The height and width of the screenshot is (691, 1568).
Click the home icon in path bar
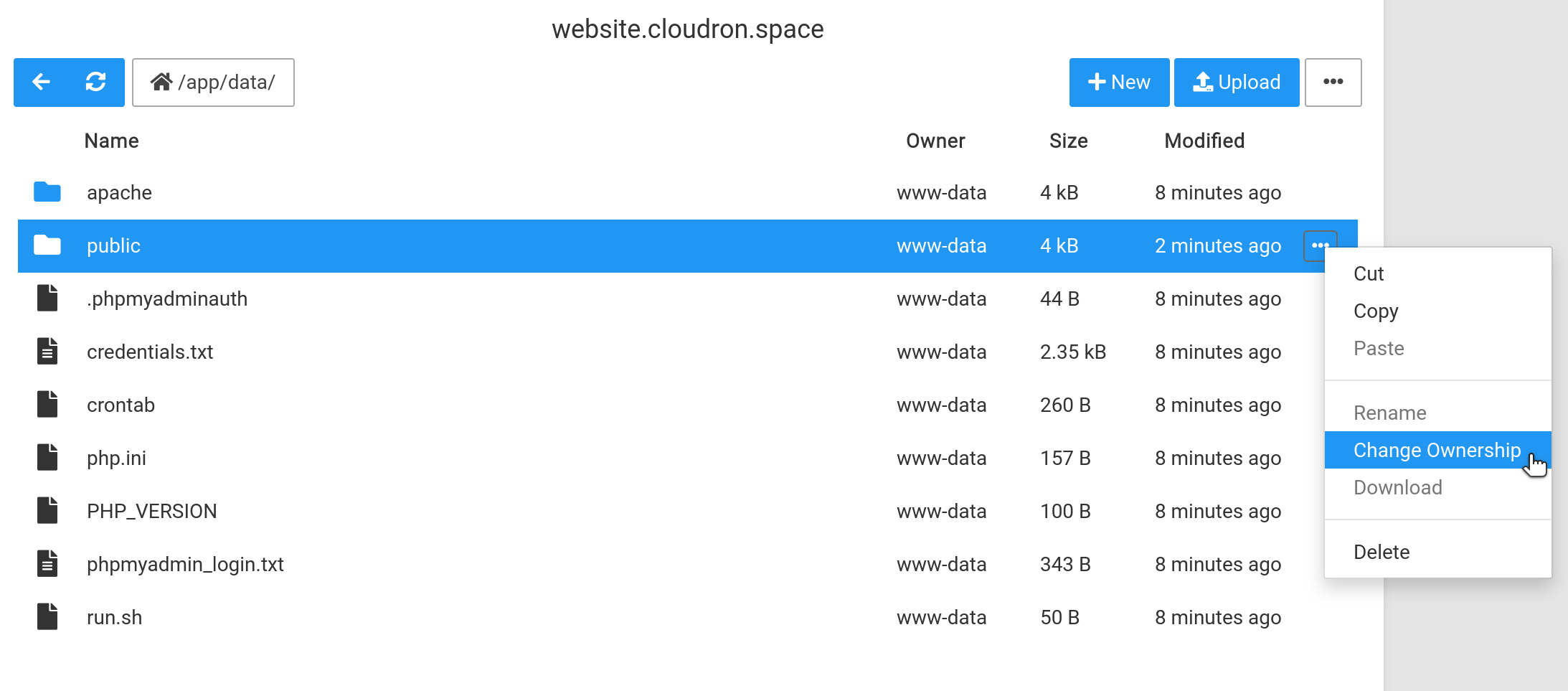click(161, 83)
